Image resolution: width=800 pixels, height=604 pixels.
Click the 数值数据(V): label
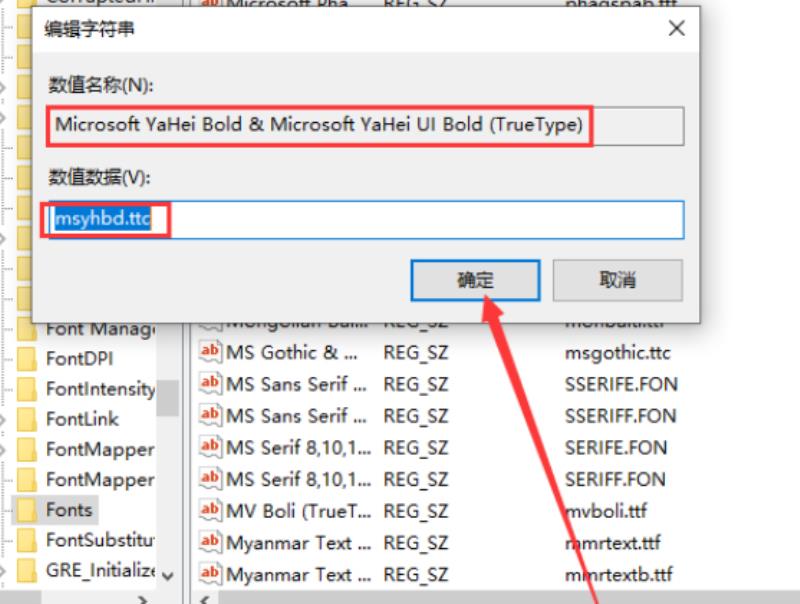pyautogui.click(x=99, y=177)
